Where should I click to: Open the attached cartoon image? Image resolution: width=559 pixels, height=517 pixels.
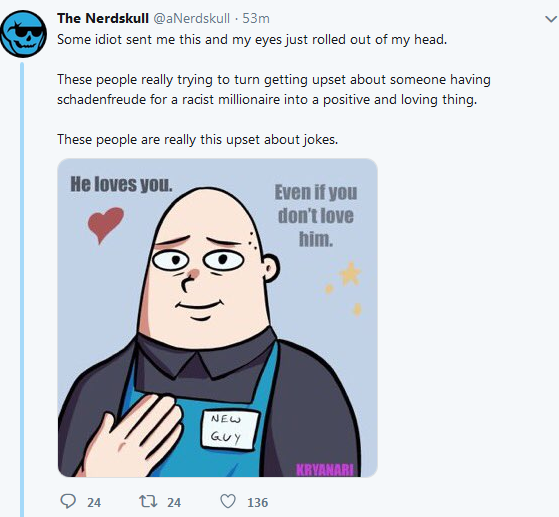[217, 318]
